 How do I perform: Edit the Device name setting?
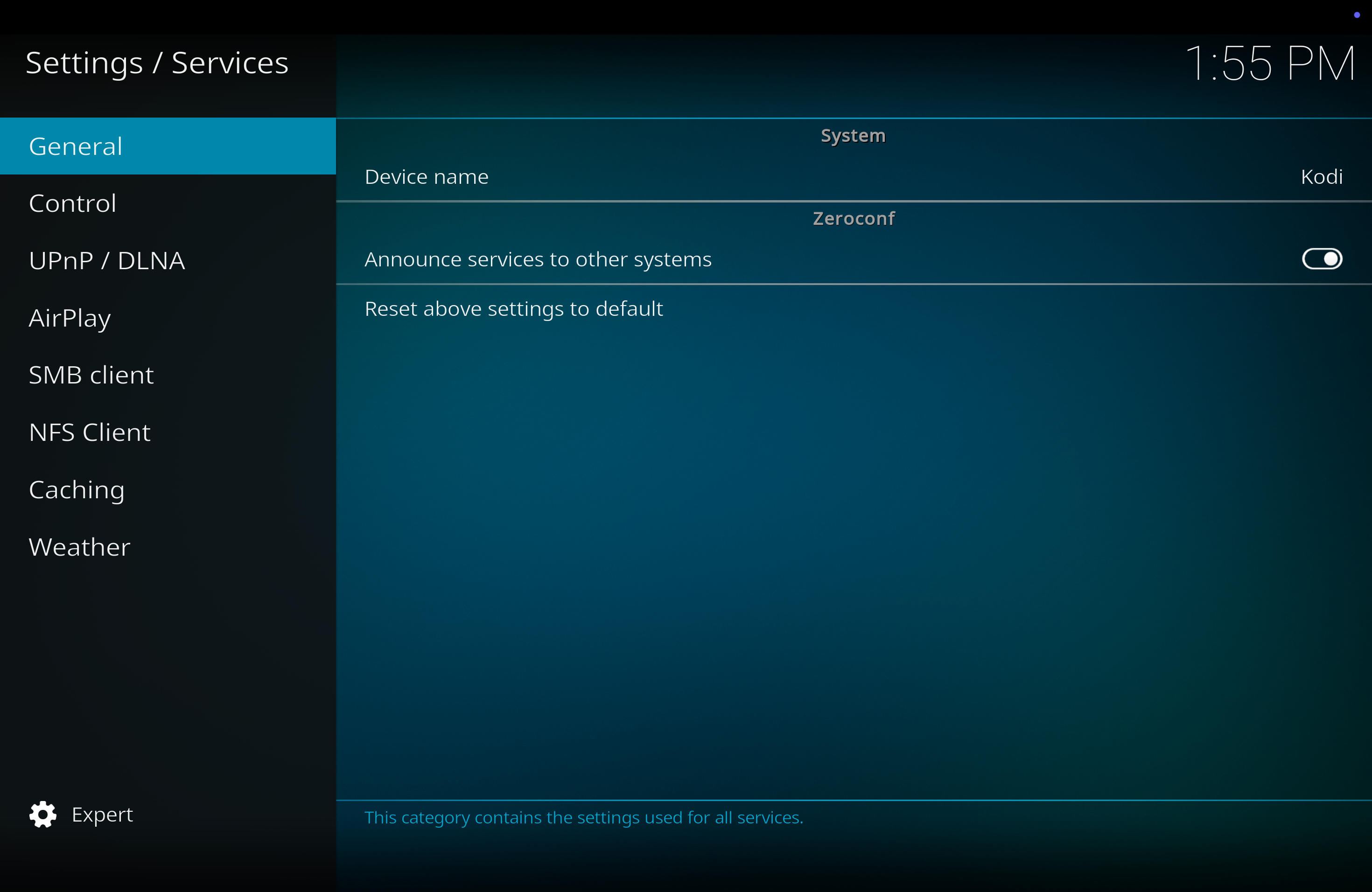854,176
